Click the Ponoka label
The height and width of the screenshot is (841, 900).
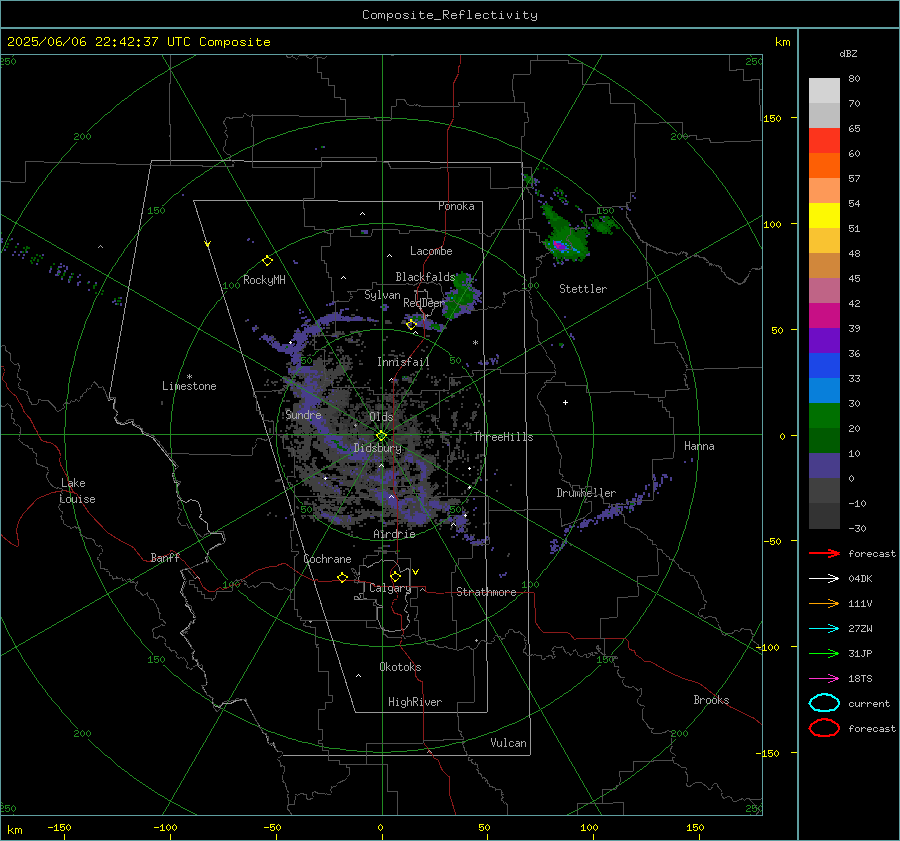click(456, 206)
